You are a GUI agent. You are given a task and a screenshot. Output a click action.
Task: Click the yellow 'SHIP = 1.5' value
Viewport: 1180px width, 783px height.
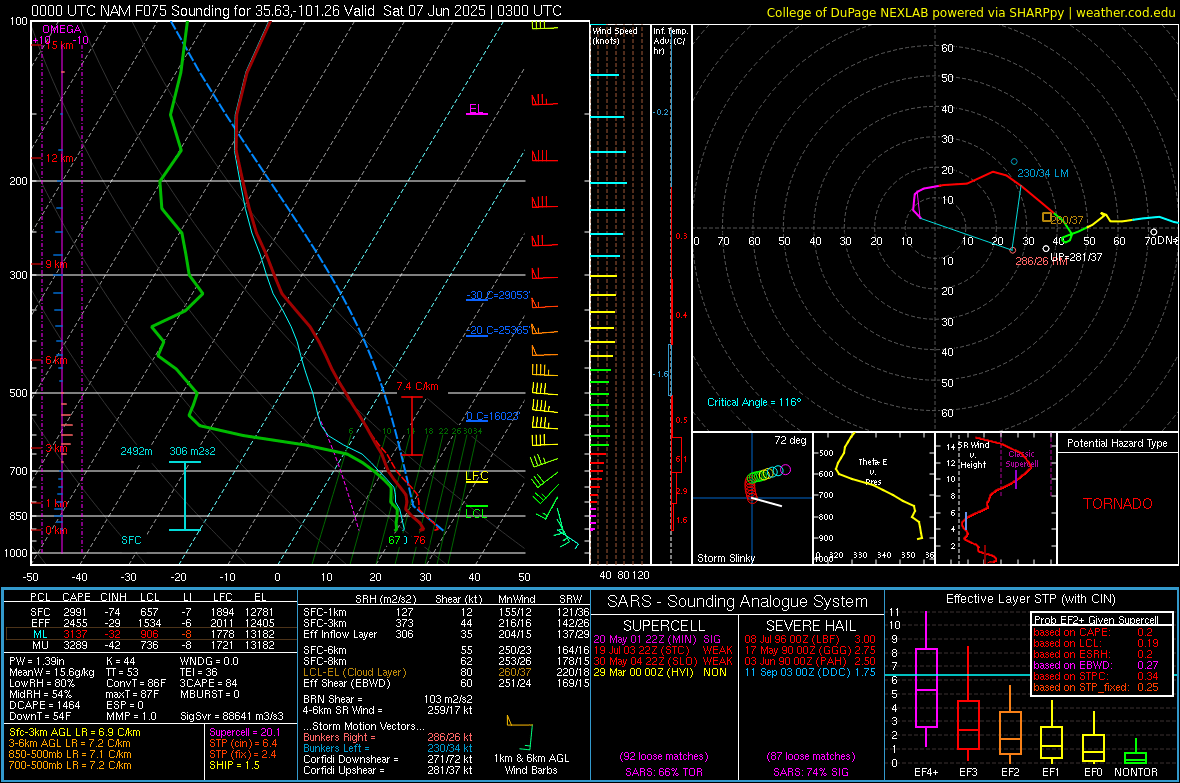(234, 765)
